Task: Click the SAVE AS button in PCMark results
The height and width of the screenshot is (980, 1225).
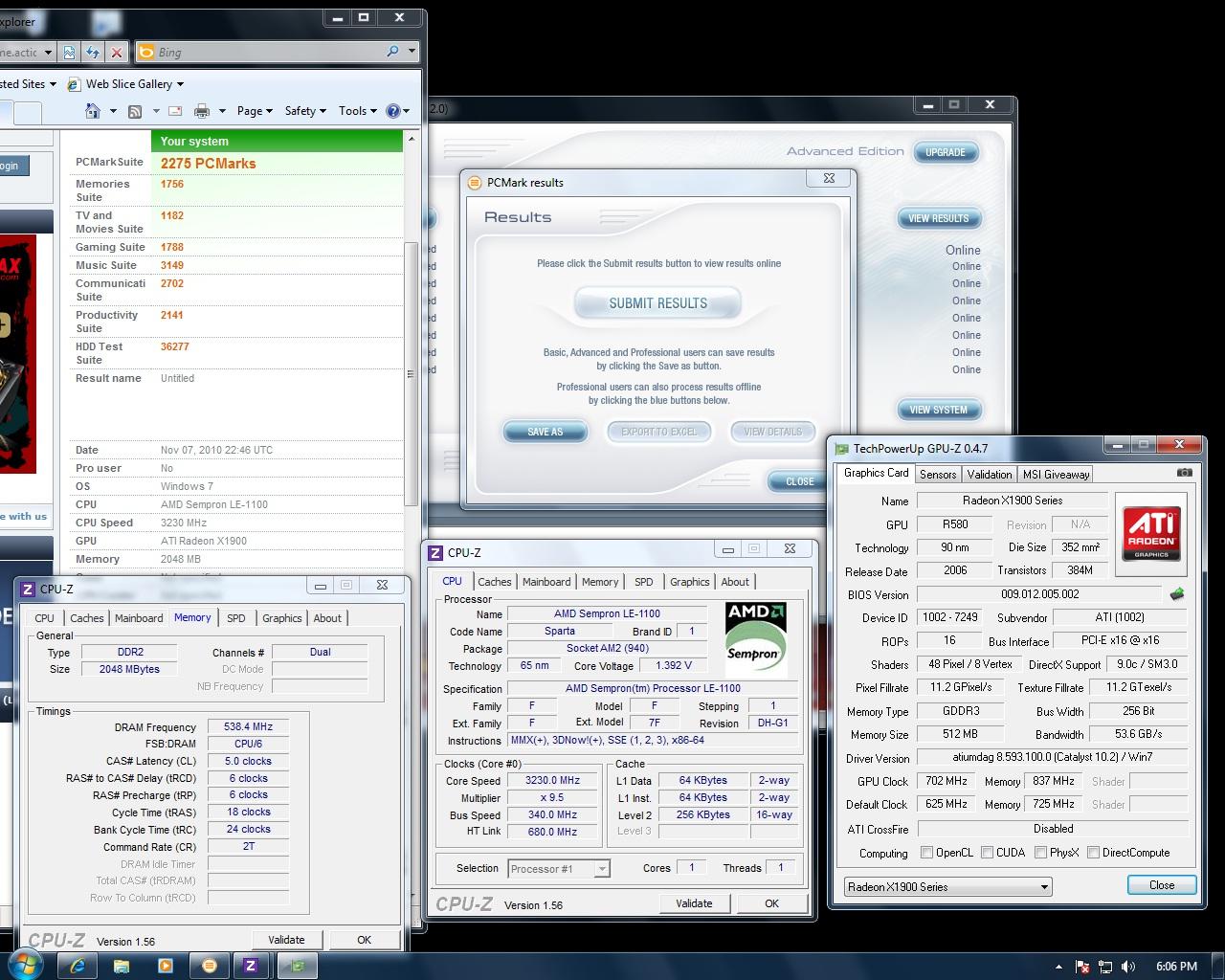Action: click(x=546, y=432)
